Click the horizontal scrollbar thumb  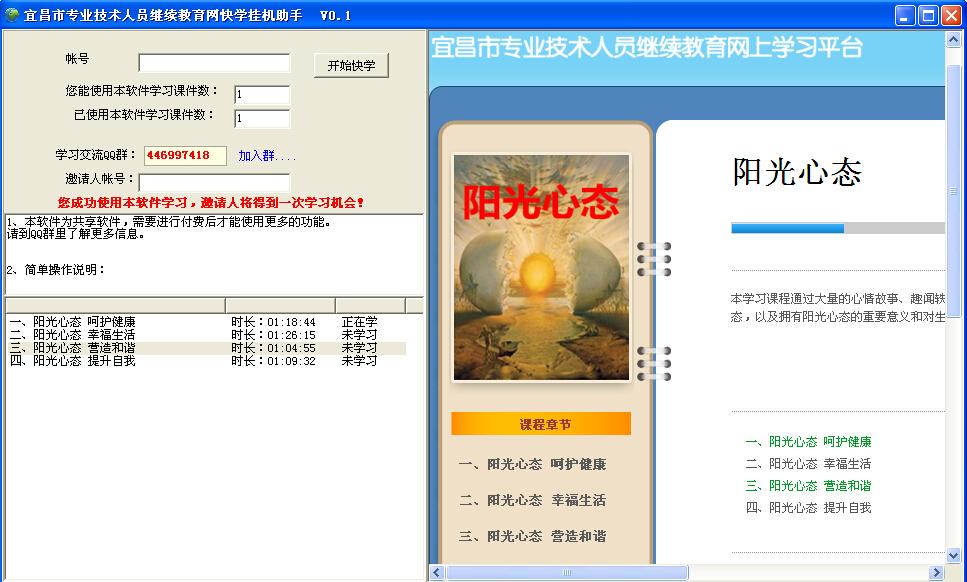(567, 573)
